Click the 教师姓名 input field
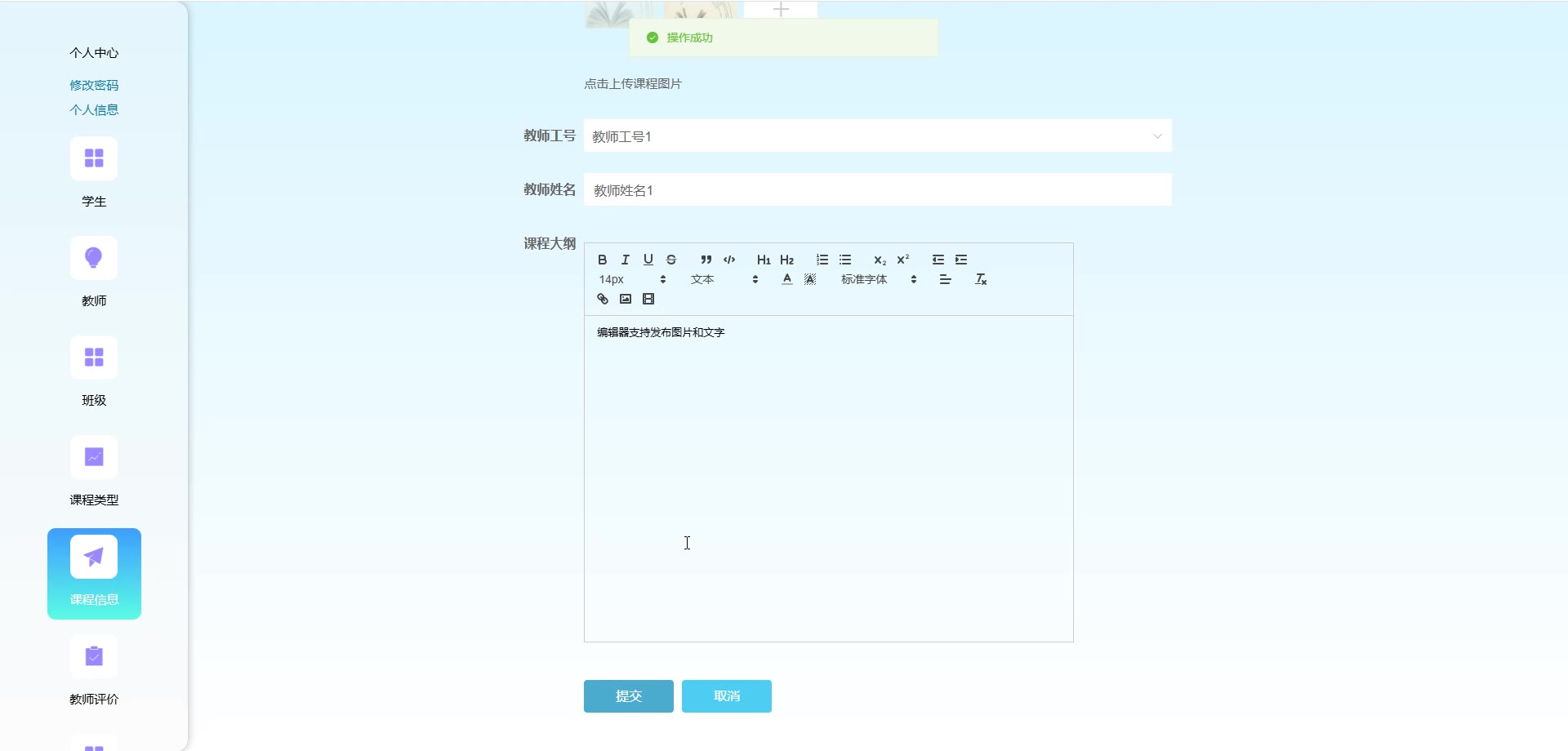The image size is (1568, 751). click(878, 190)
